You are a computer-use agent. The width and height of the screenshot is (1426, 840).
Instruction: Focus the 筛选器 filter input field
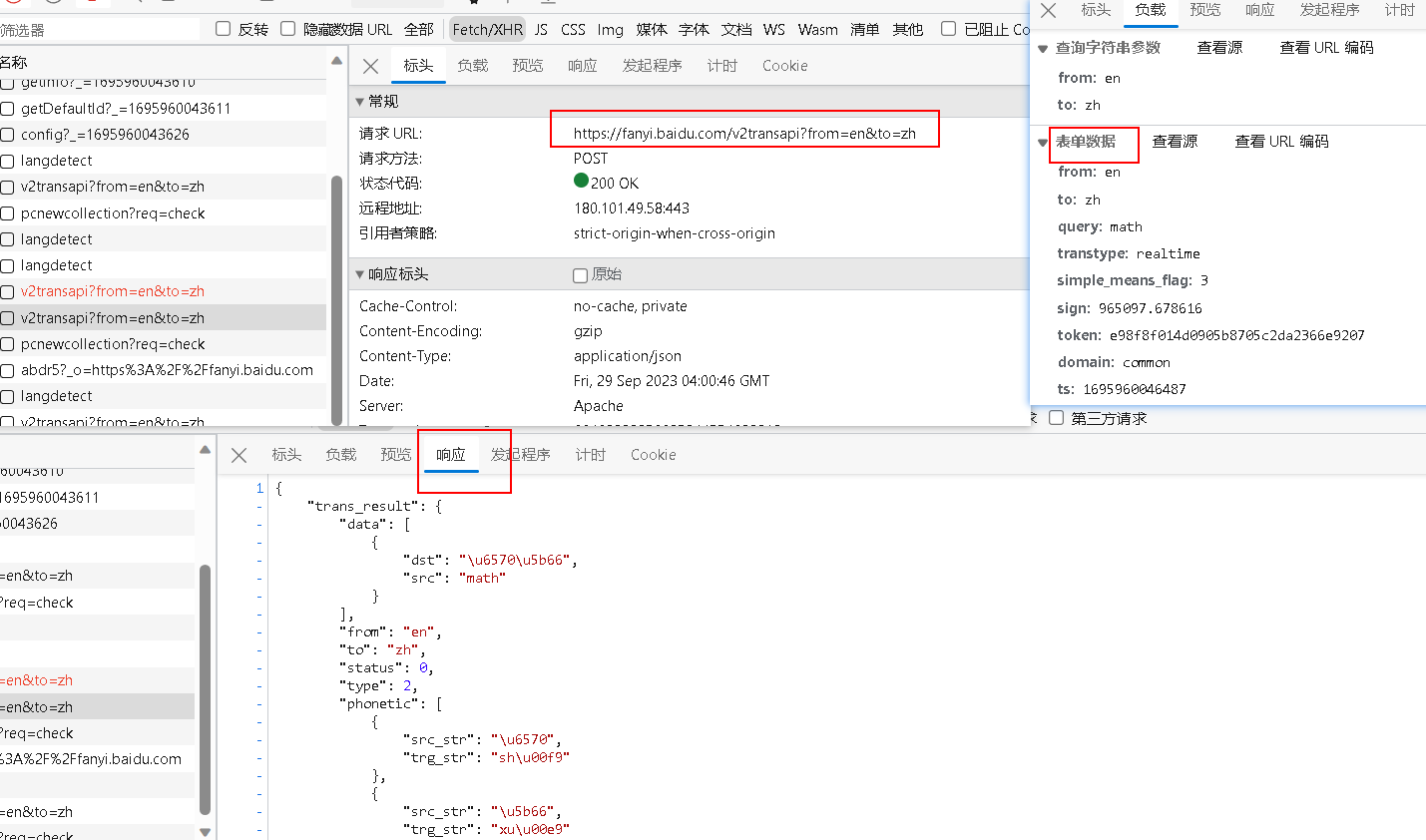click(100, 30)
